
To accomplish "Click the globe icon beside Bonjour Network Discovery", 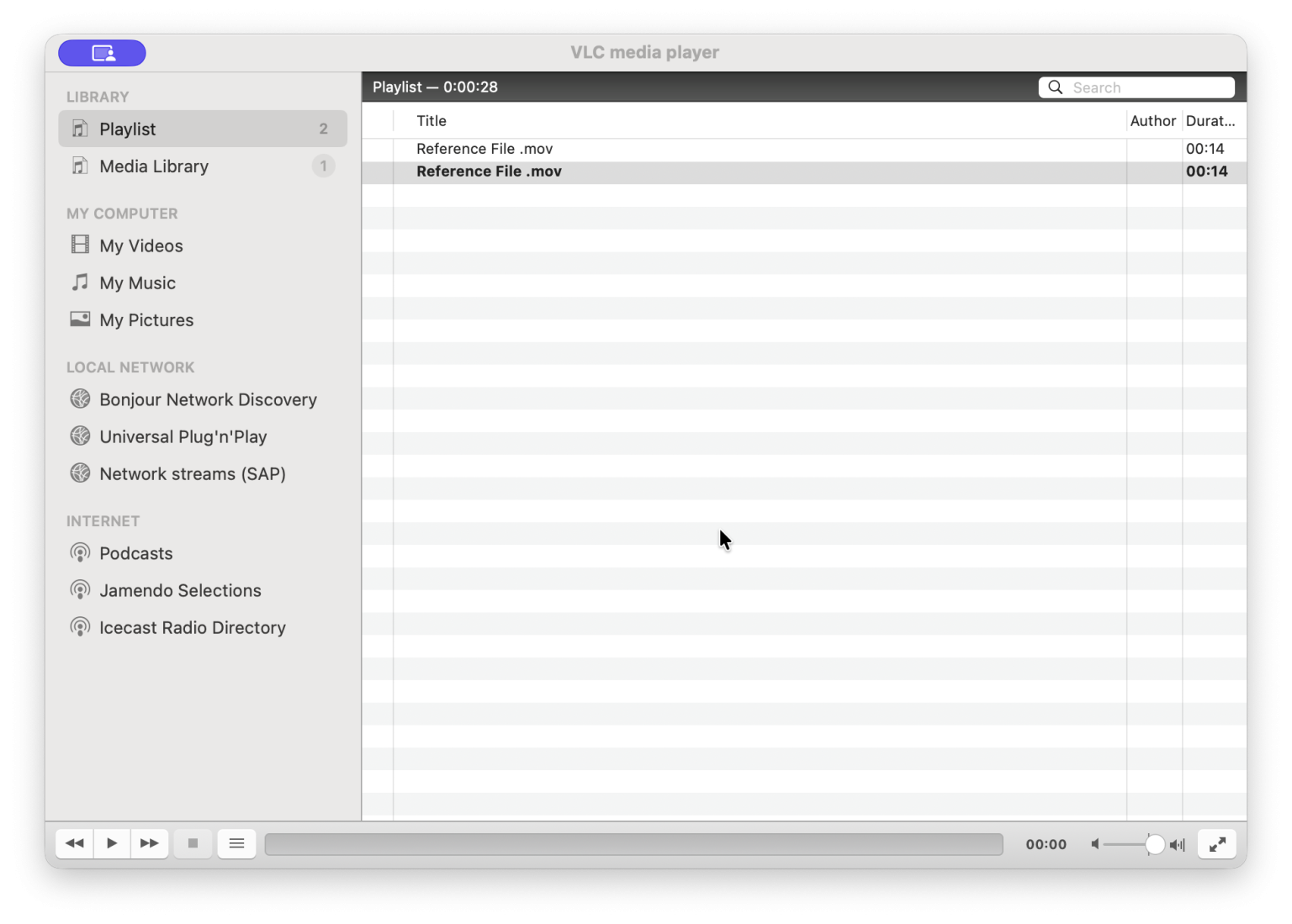I will (x=80, y=399).
